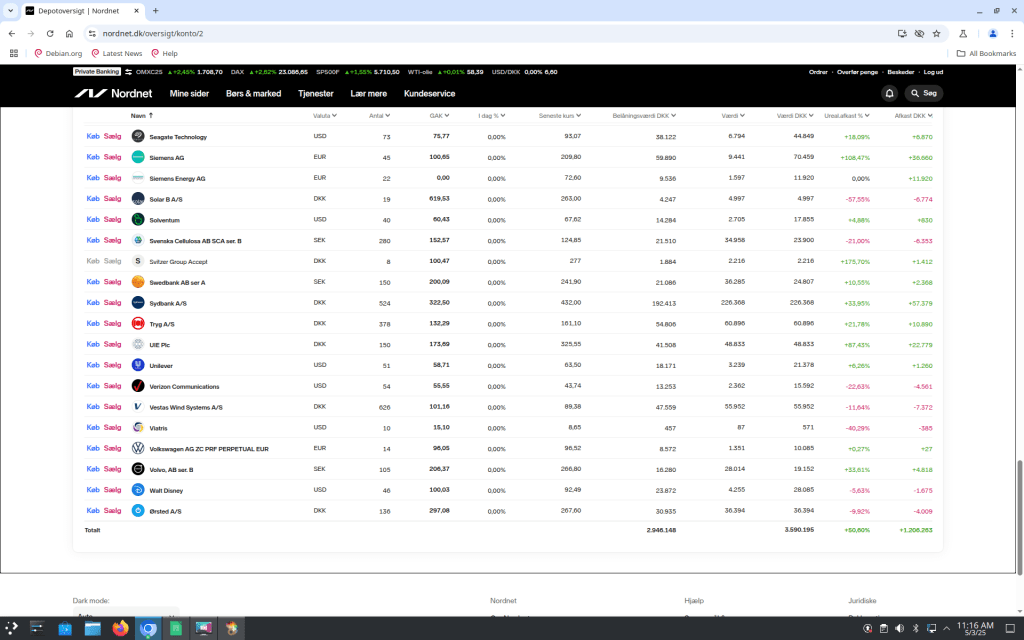Open the Mine sider menu
The height and width of the screenshot is (640, 1024).
pos(189,93)
